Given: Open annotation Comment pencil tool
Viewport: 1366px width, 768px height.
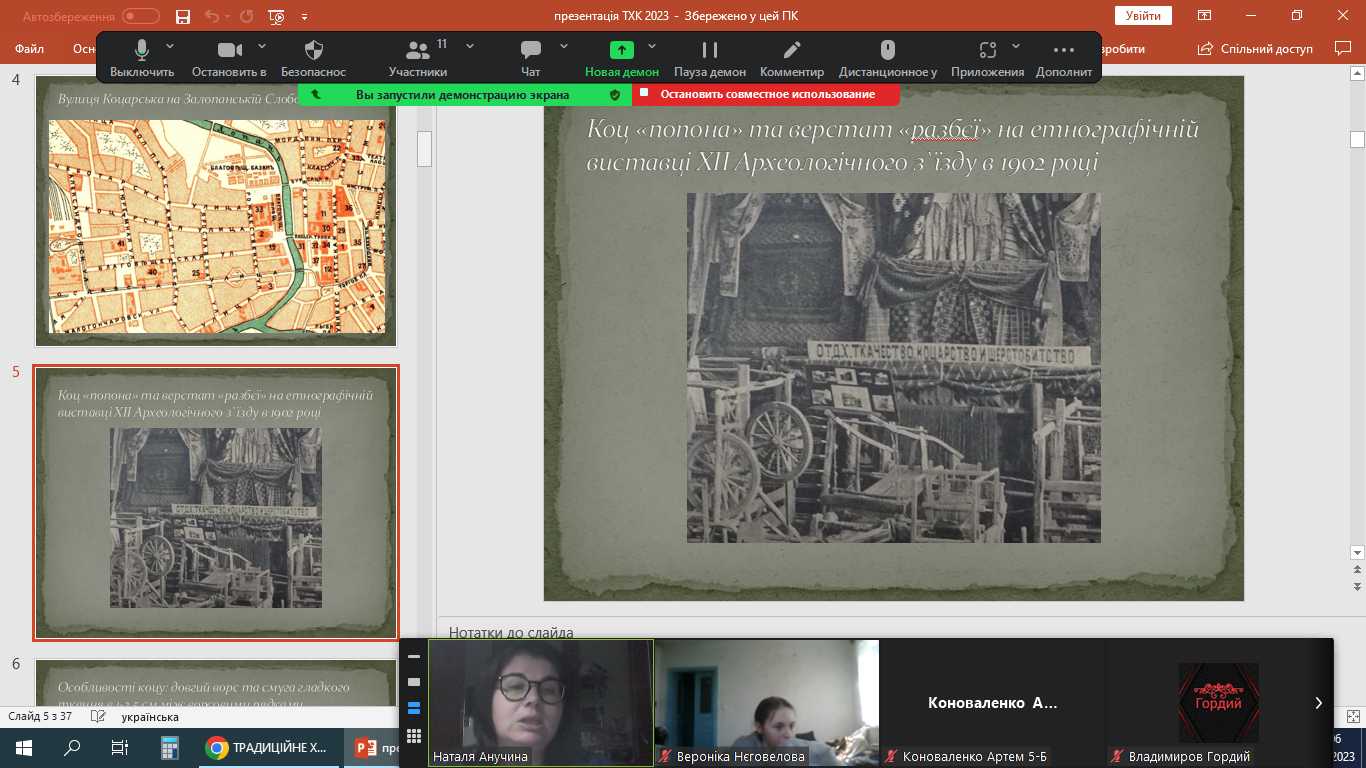Looking at the screenshot, I should (791, 51).
